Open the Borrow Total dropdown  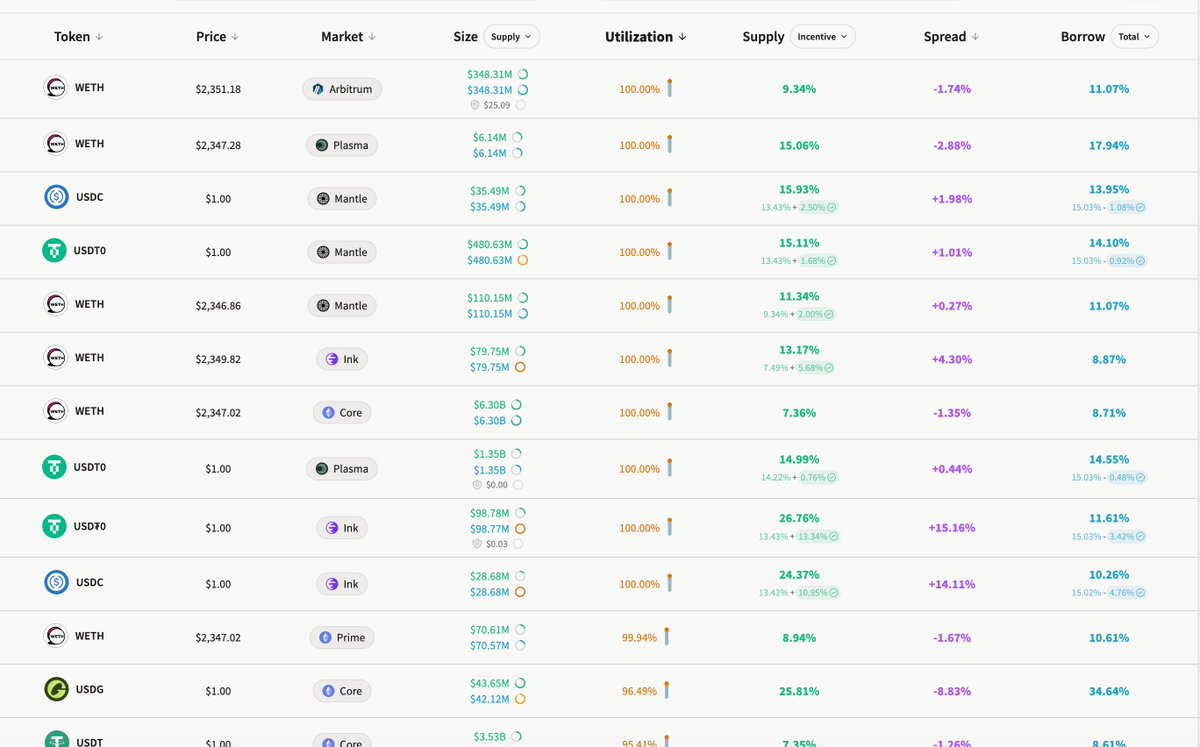click(1134, 37)
